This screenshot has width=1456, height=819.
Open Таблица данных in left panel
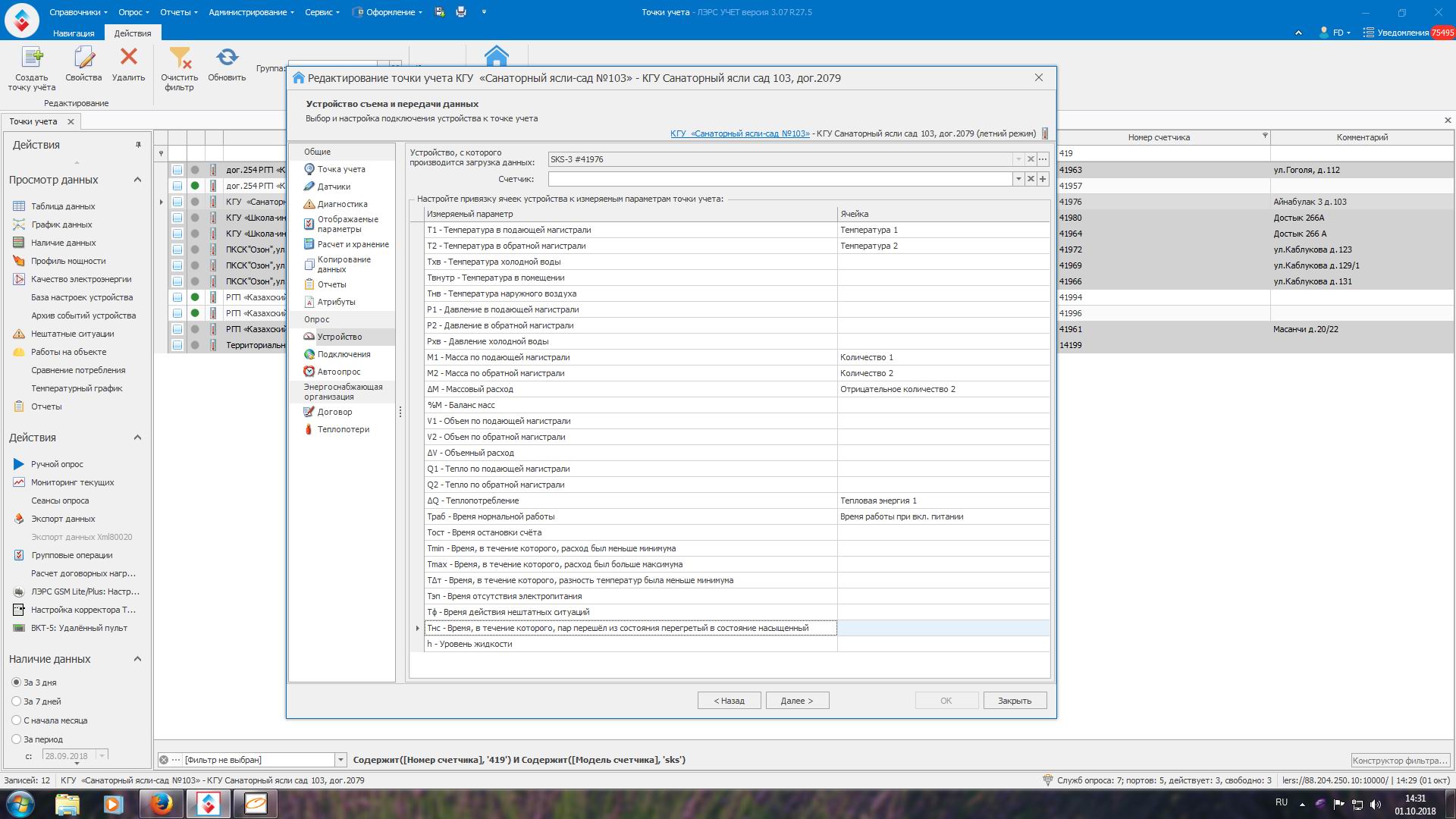coord(63,206)
